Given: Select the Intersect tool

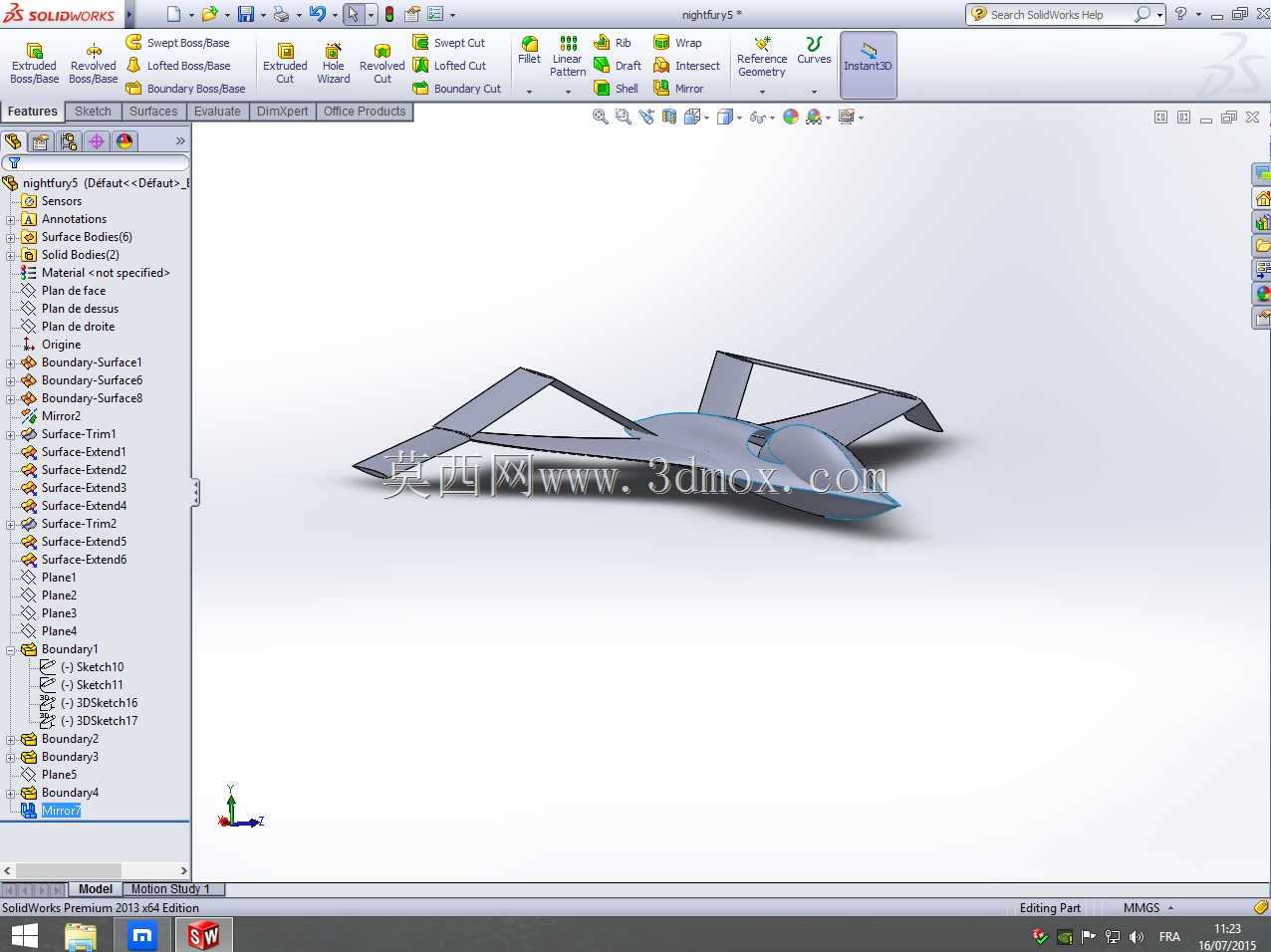Looking at the screenshot, I should point(686,66).
